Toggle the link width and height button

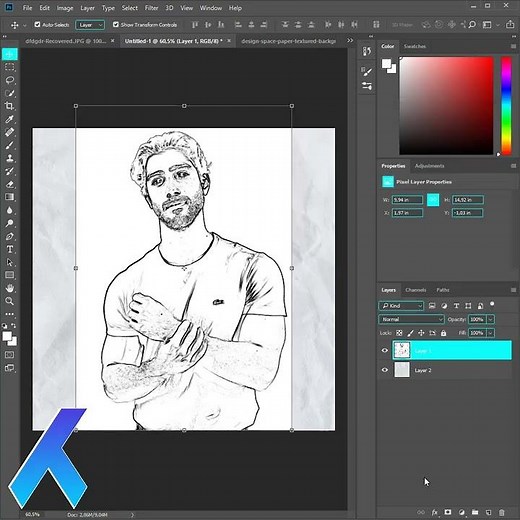pos(433,200)
